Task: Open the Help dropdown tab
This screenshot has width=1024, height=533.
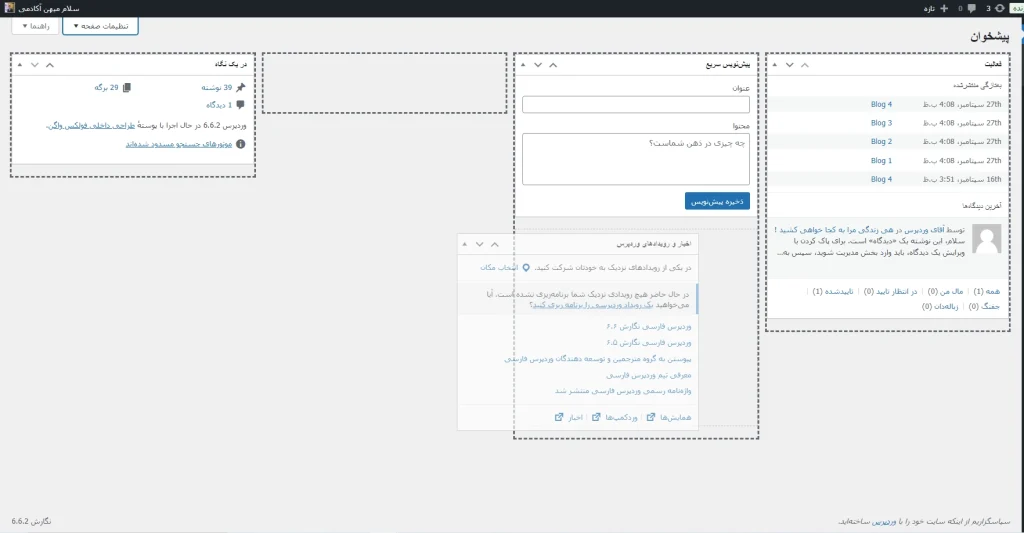Action: pyautogui.click(x=34, y=25)
